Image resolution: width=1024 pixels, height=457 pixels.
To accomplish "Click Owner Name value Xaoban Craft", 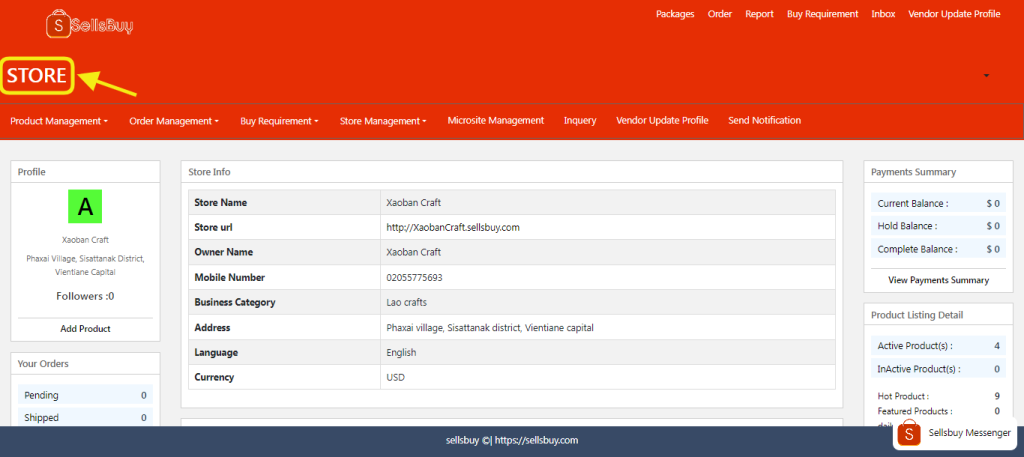I will pyautogui.click(x=414, y=252).
